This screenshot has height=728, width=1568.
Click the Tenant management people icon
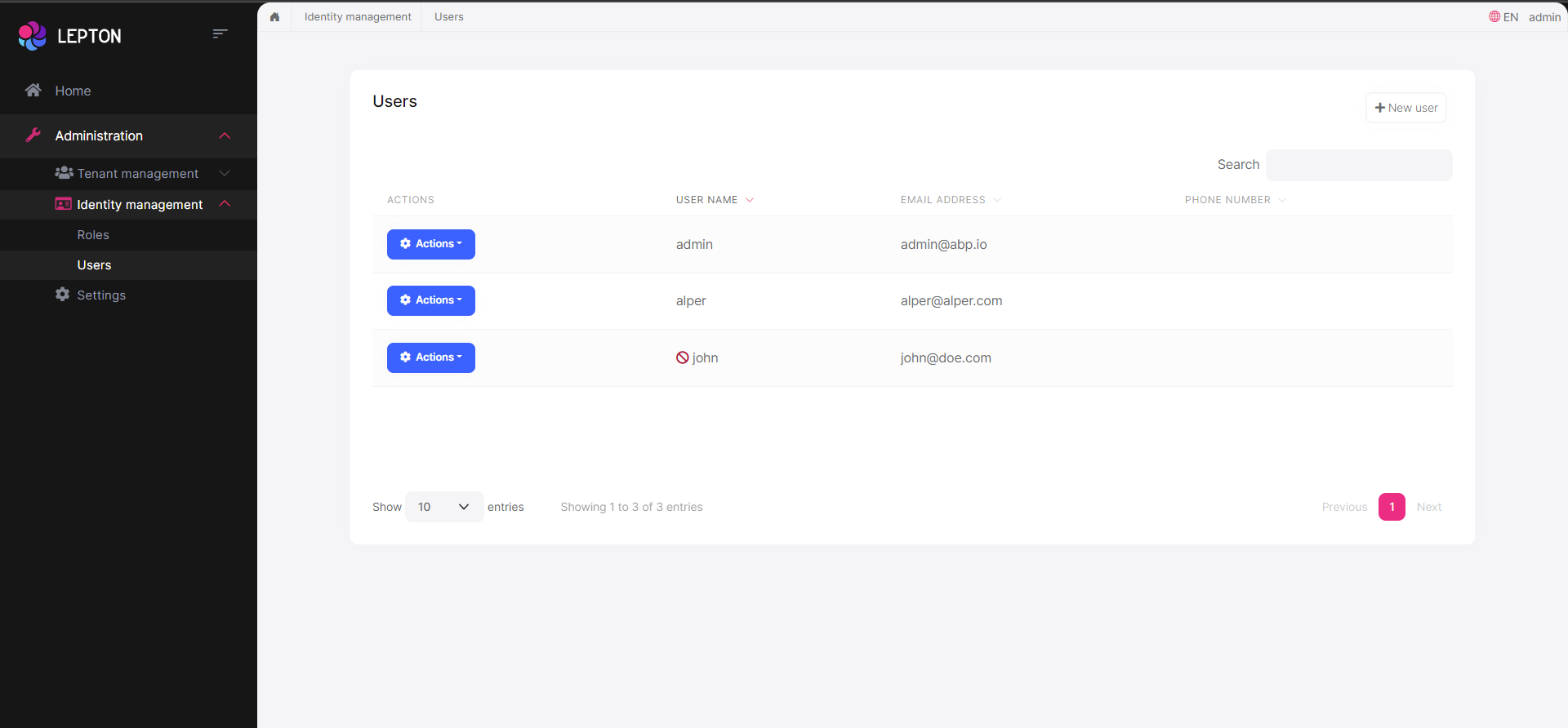(x=64, y=173)
